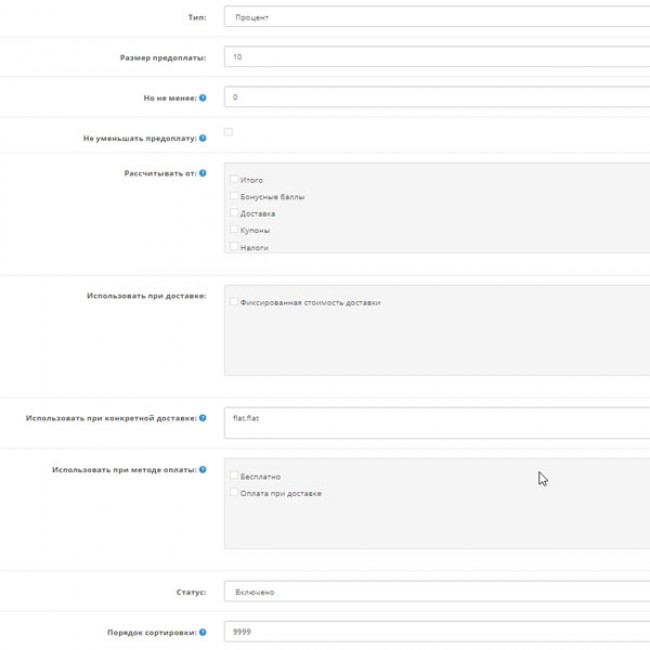The image size is (650, 650).
Task: Click help icon beside "Порядок сортировки"
Action: pyautogui.click(x=203, y=632)
